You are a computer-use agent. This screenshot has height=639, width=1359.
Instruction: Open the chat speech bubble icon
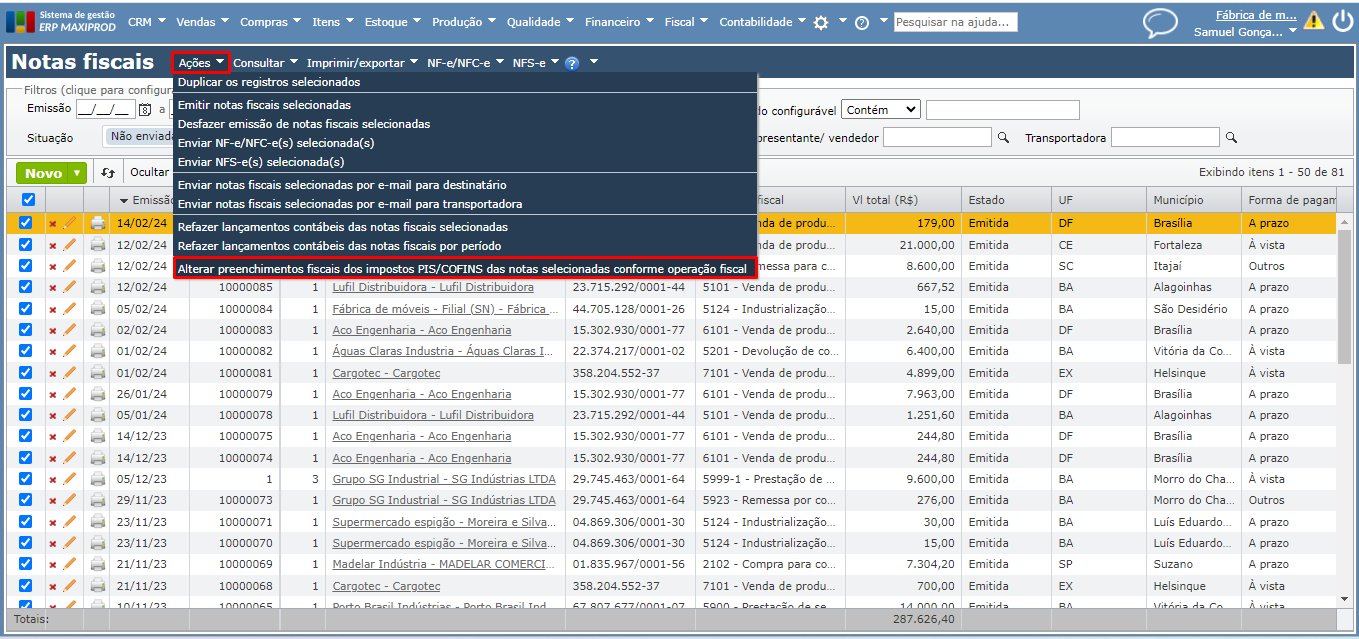(1160, 23)
